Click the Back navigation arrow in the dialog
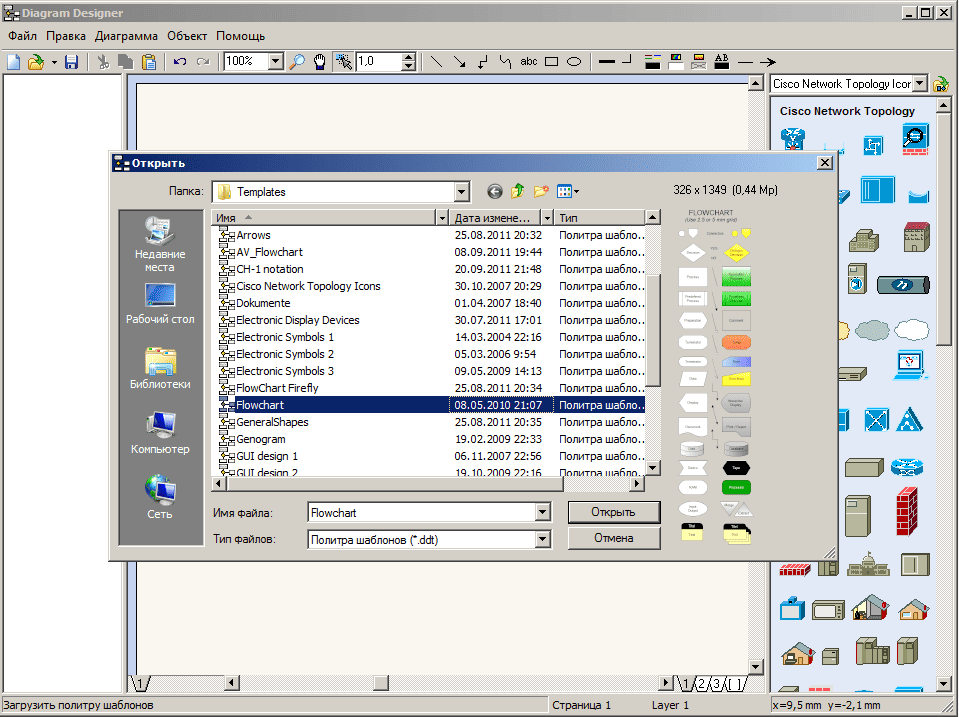This screenshot has width=959, height=717. [494, 192]
